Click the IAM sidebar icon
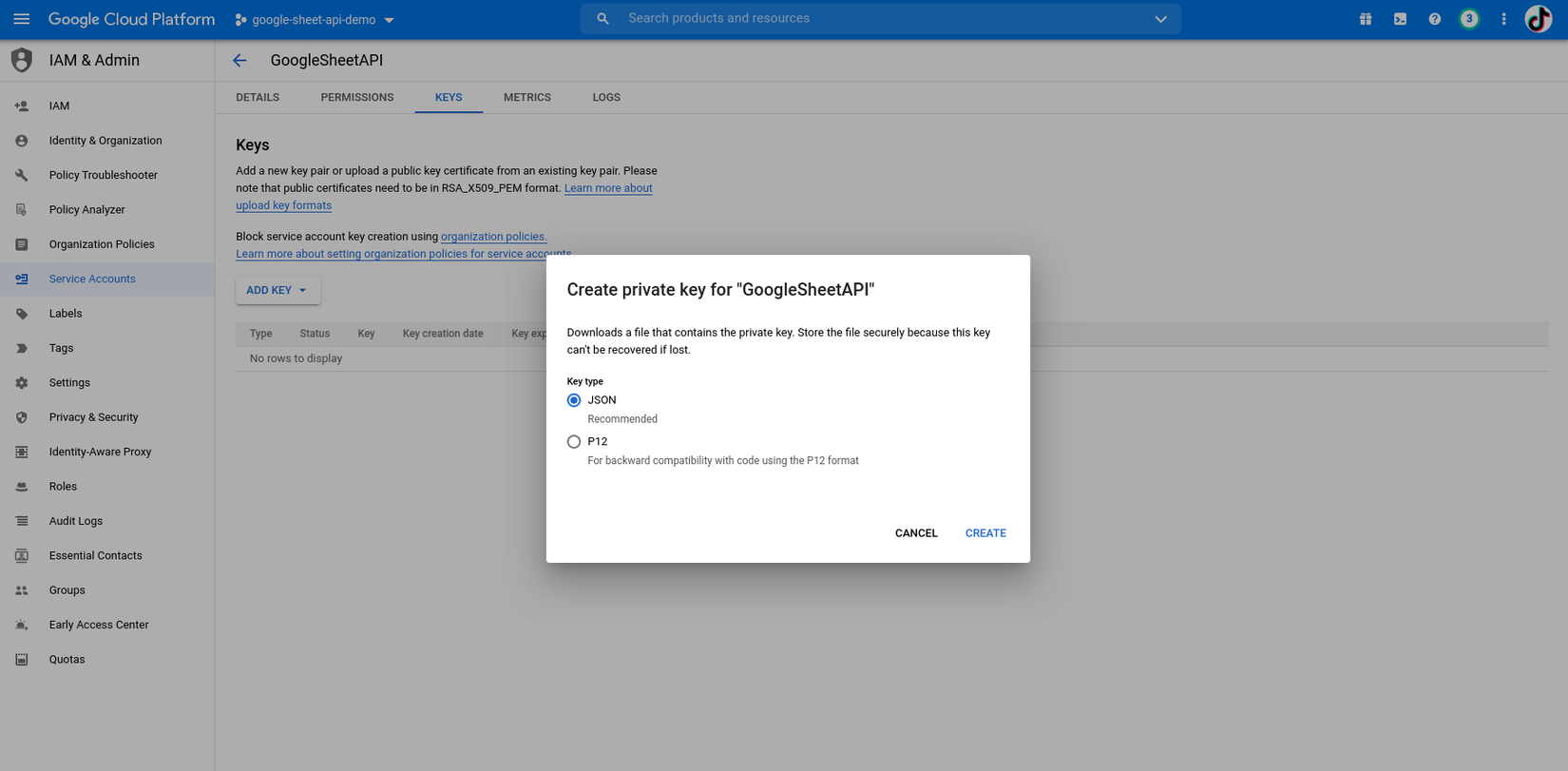The height and width of the screenshot is (771, 1568). [x=22, y=106]
